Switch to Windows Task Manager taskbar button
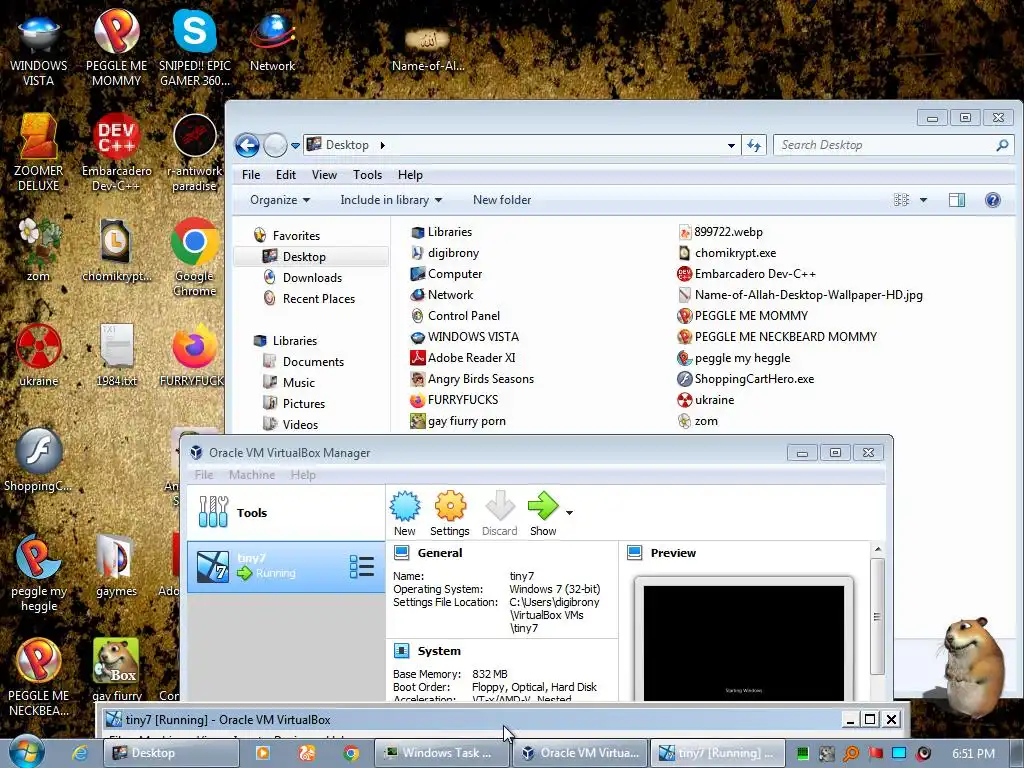The height and width of the screenshot is (768, 1024). coord(441,753)
